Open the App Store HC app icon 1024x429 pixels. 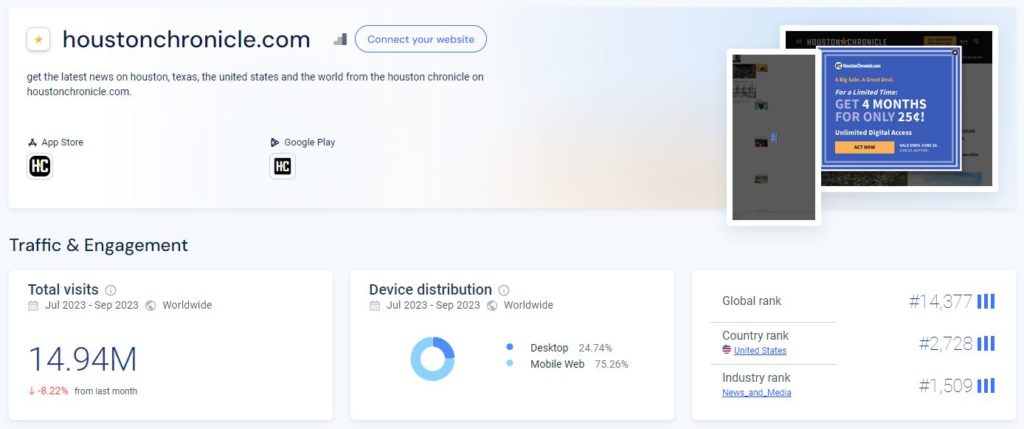40,167
